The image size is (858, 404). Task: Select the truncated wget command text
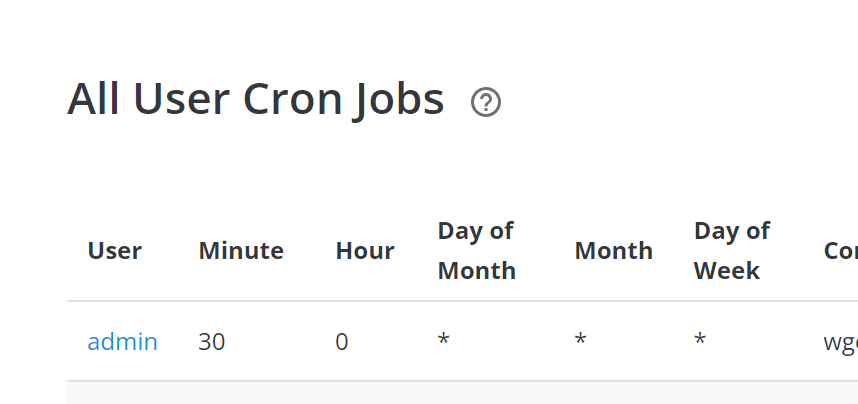pos(840,343)
